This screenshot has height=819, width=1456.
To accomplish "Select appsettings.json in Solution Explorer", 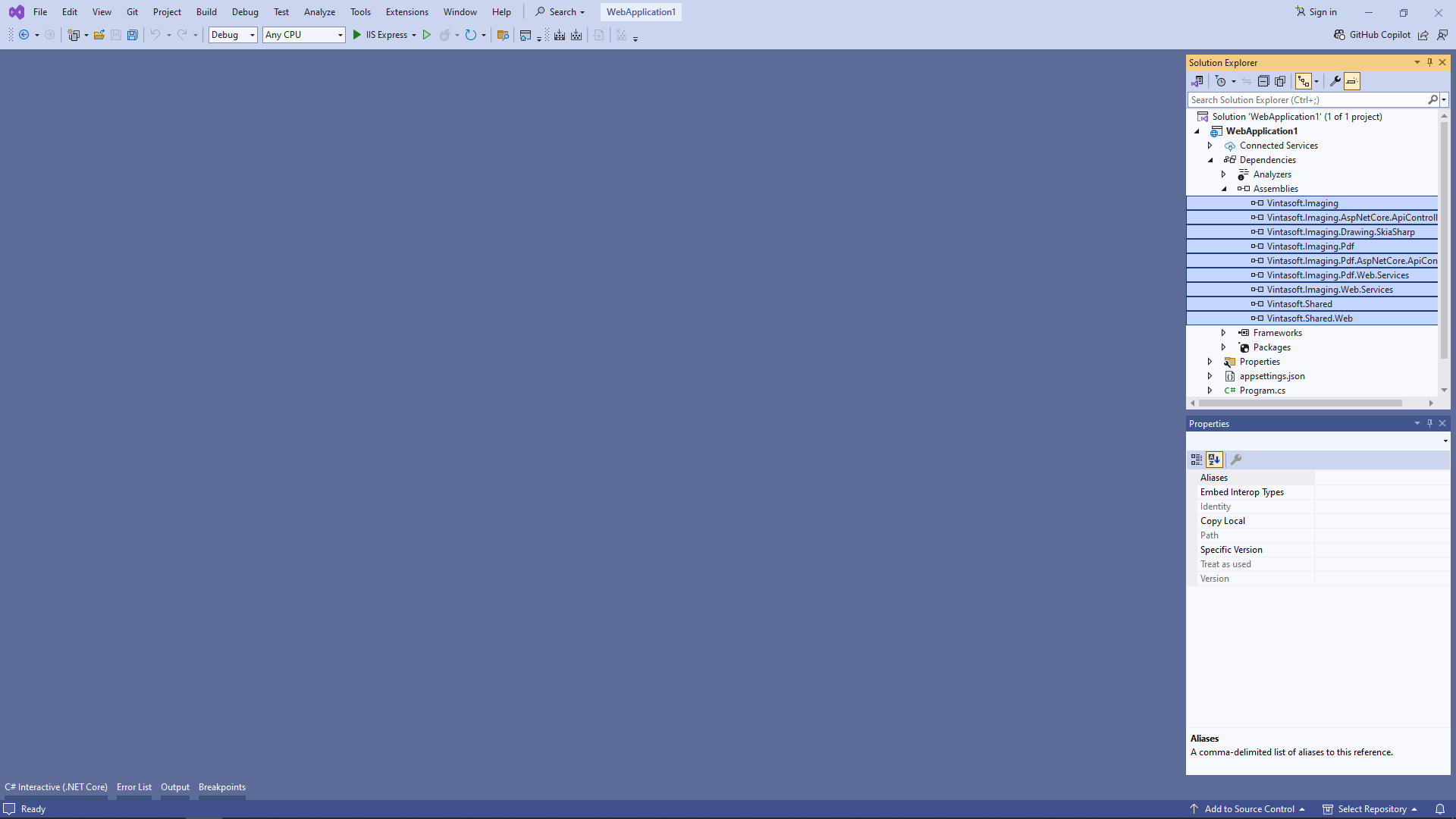I will 1272,376.
